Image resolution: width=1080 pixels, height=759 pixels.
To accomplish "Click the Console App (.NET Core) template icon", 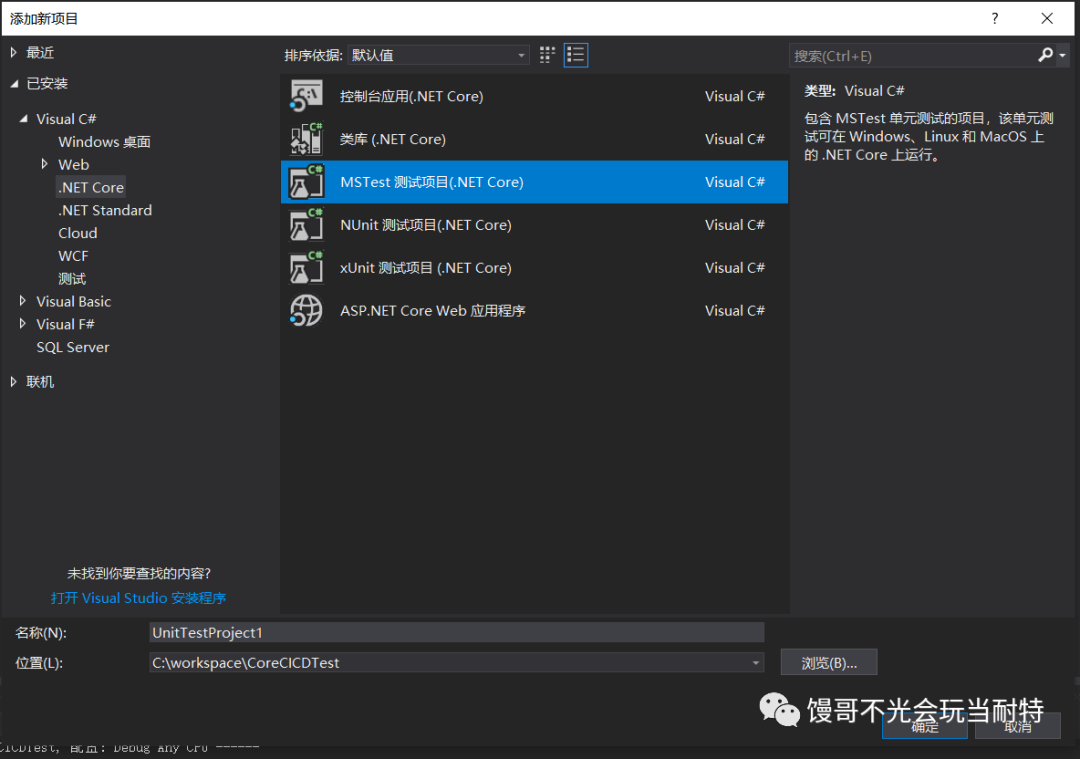I will click(307, 96).
